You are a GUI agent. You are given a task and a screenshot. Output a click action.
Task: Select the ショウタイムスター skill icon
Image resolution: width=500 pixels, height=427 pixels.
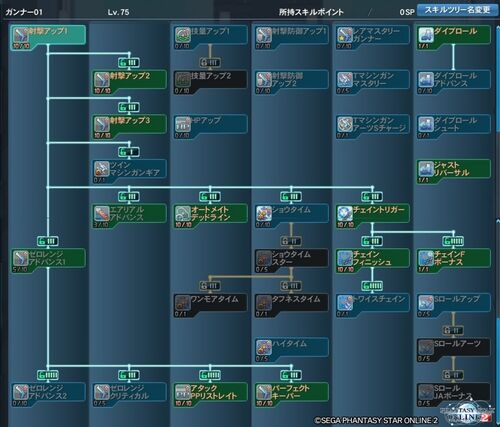pyautogui.click(x=264, y=258)
